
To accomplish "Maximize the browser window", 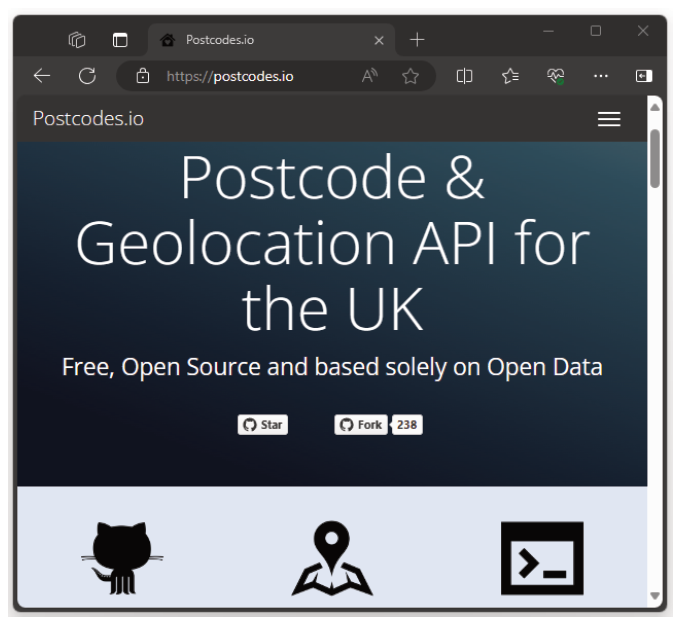I will click(x=595, y=31).
